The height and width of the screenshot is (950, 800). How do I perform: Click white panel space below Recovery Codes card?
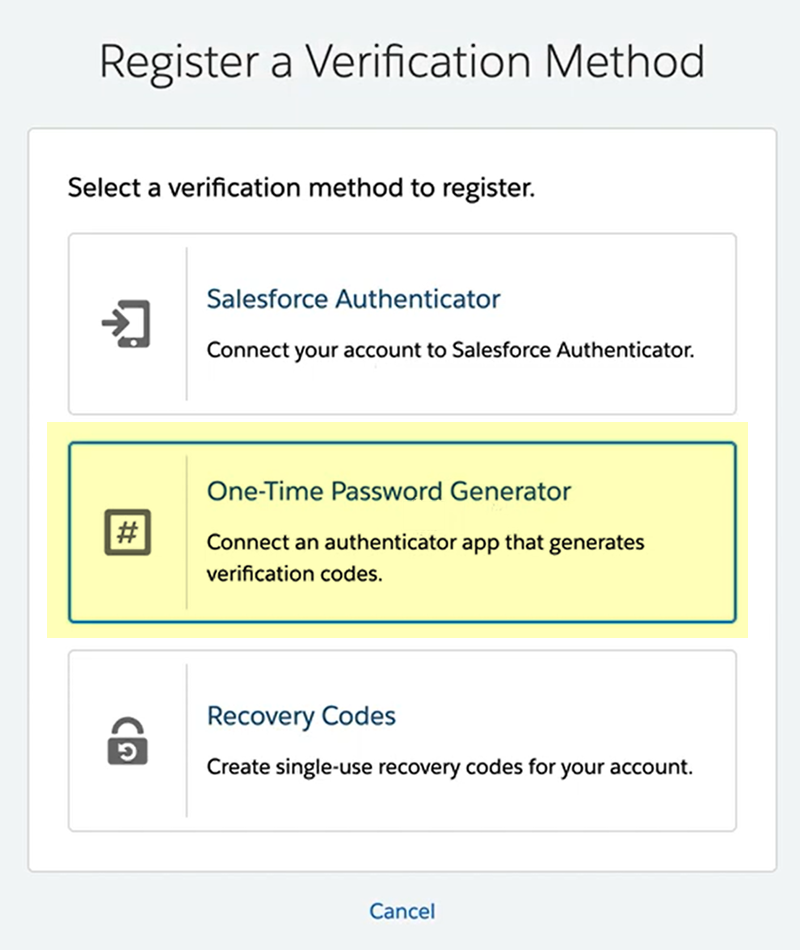(x=402, y=852)
